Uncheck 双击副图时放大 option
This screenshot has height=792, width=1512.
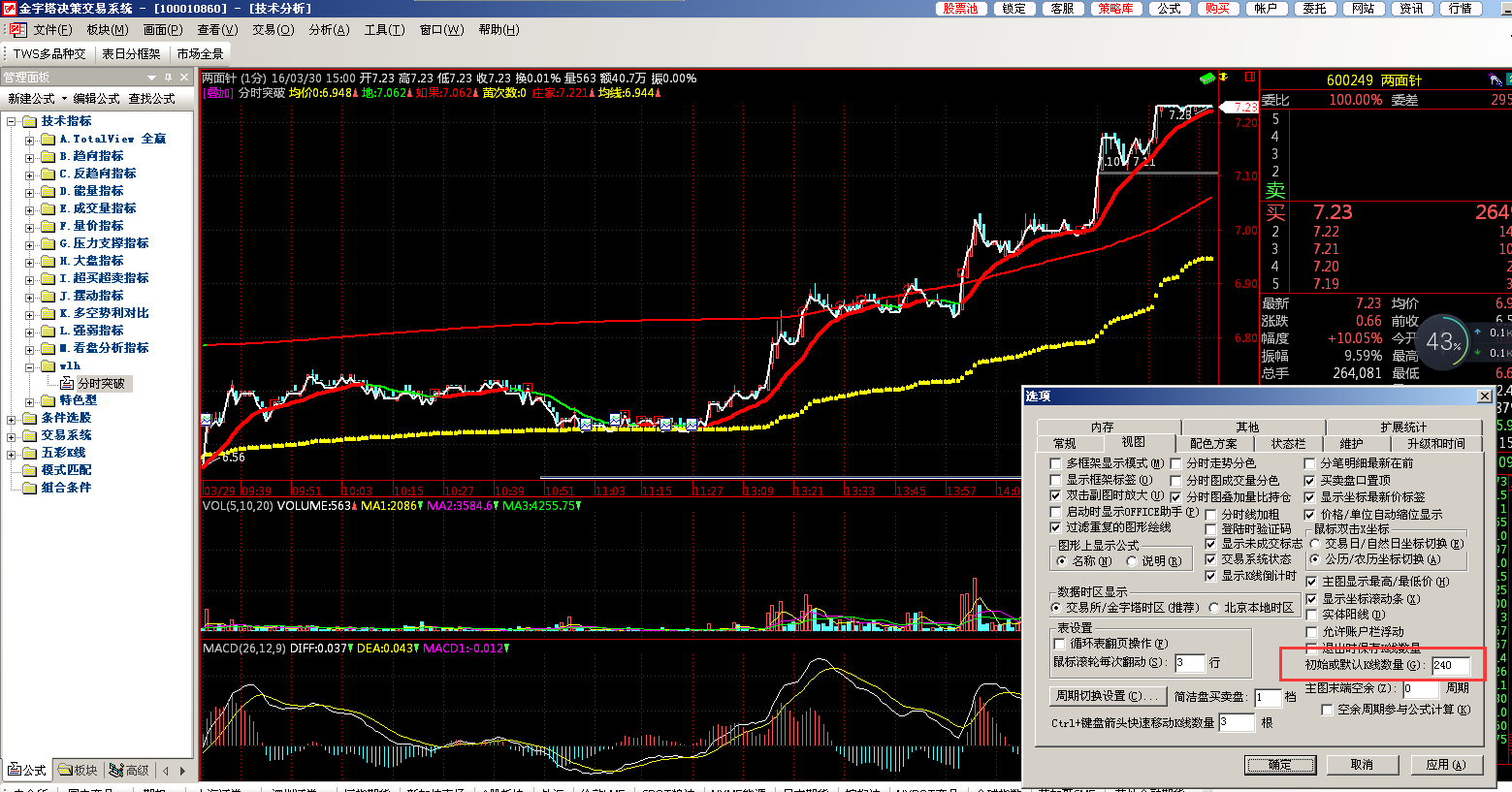point(1056,495)
